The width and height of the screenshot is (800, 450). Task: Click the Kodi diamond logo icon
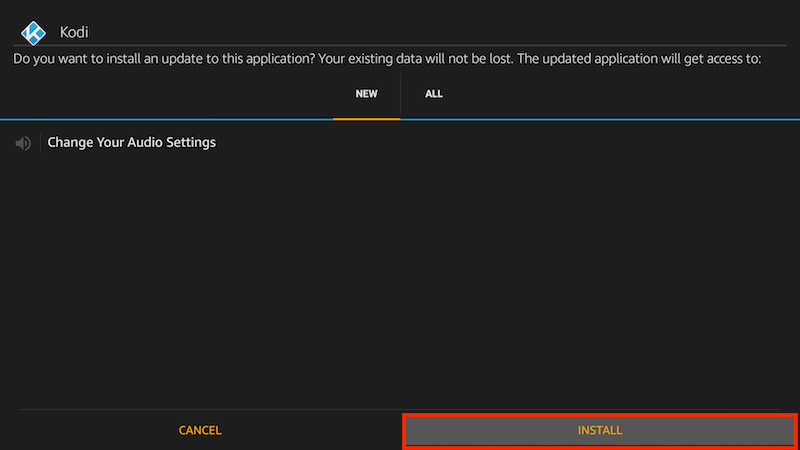coord(33,33)
